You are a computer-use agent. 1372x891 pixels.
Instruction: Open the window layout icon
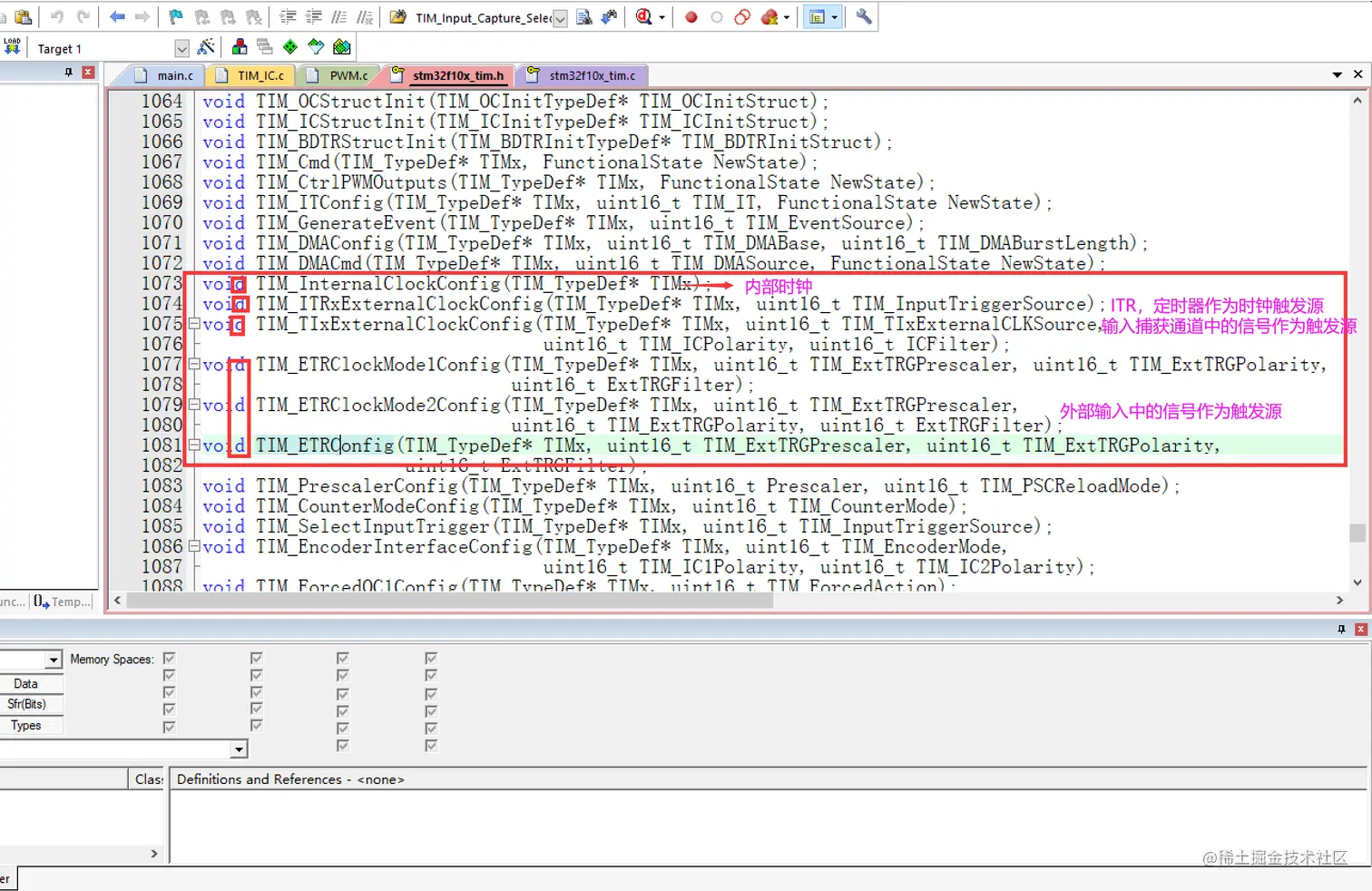817,16
